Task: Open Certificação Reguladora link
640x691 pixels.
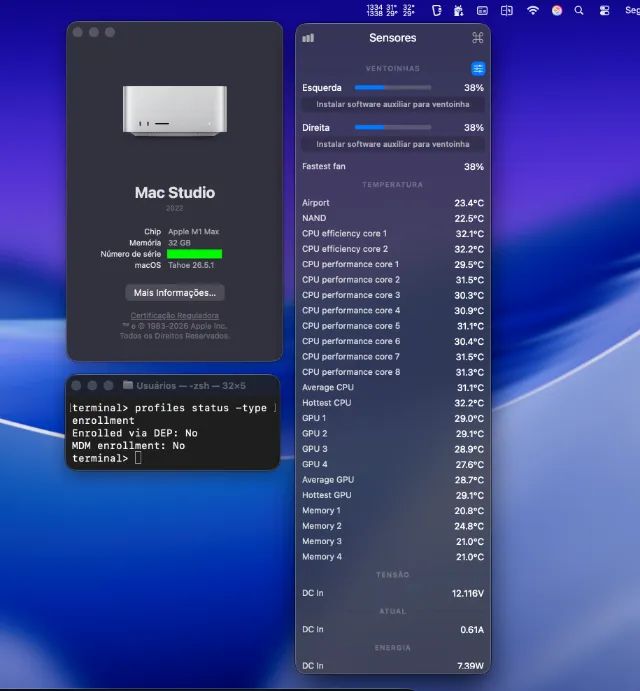Action: coord(175,316)
